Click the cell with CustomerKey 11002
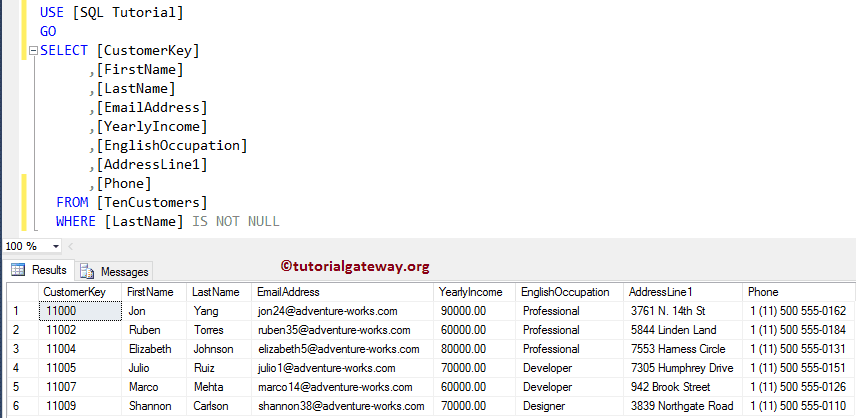This screenshot has width=856, height=418. pyautogui.click(x=80, y=330)
